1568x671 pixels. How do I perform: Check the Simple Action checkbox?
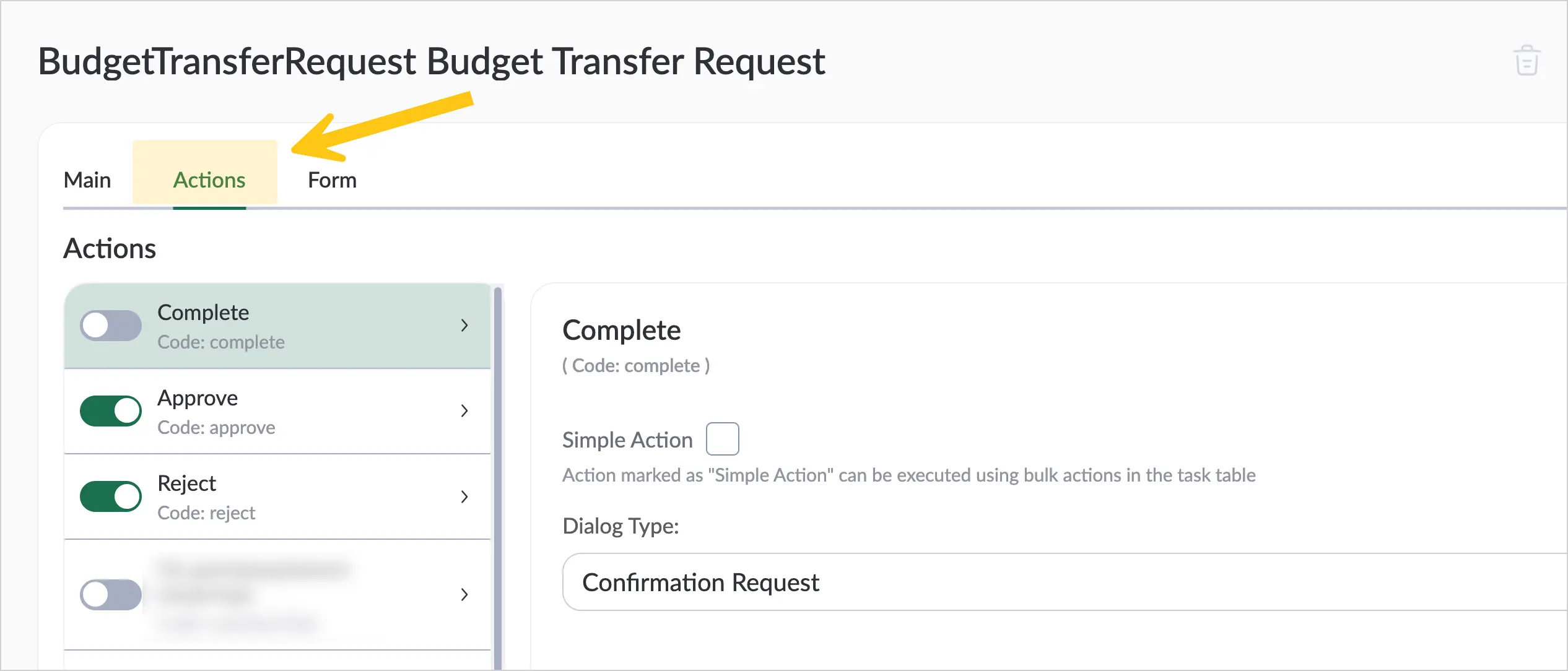(723, 439)
